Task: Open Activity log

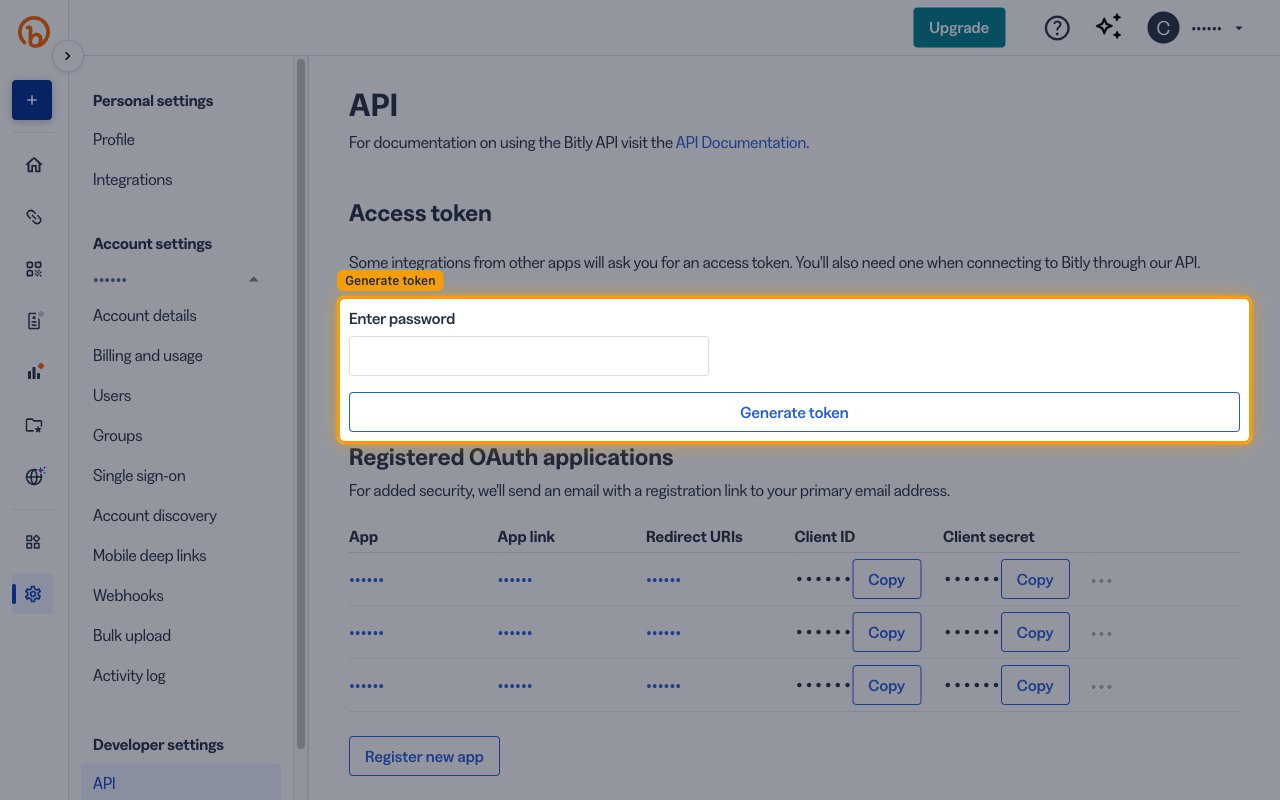Action: pyautogui.click(x=129, y=675)
